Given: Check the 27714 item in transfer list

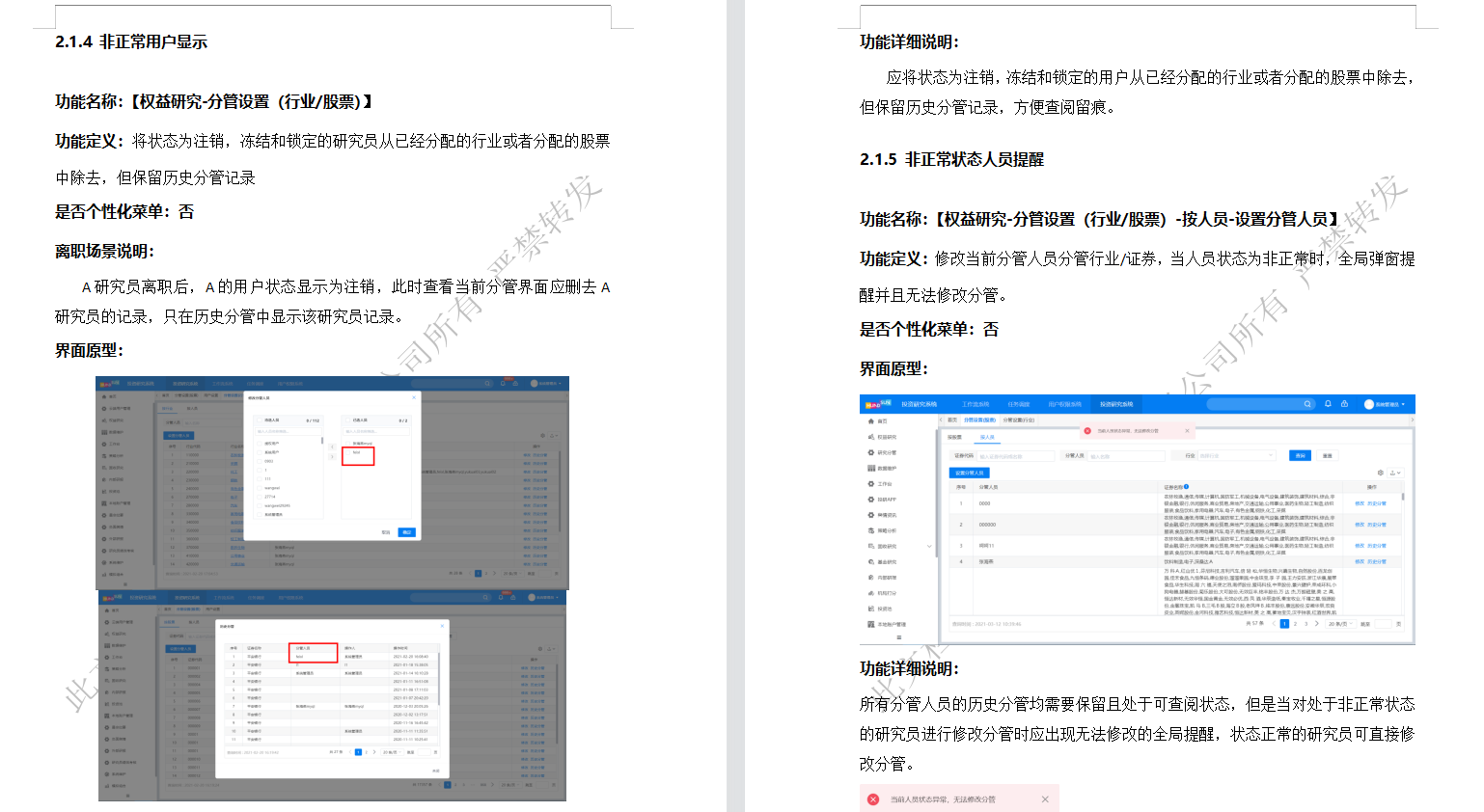Looking at the screenshot, I should pos(260,497).
